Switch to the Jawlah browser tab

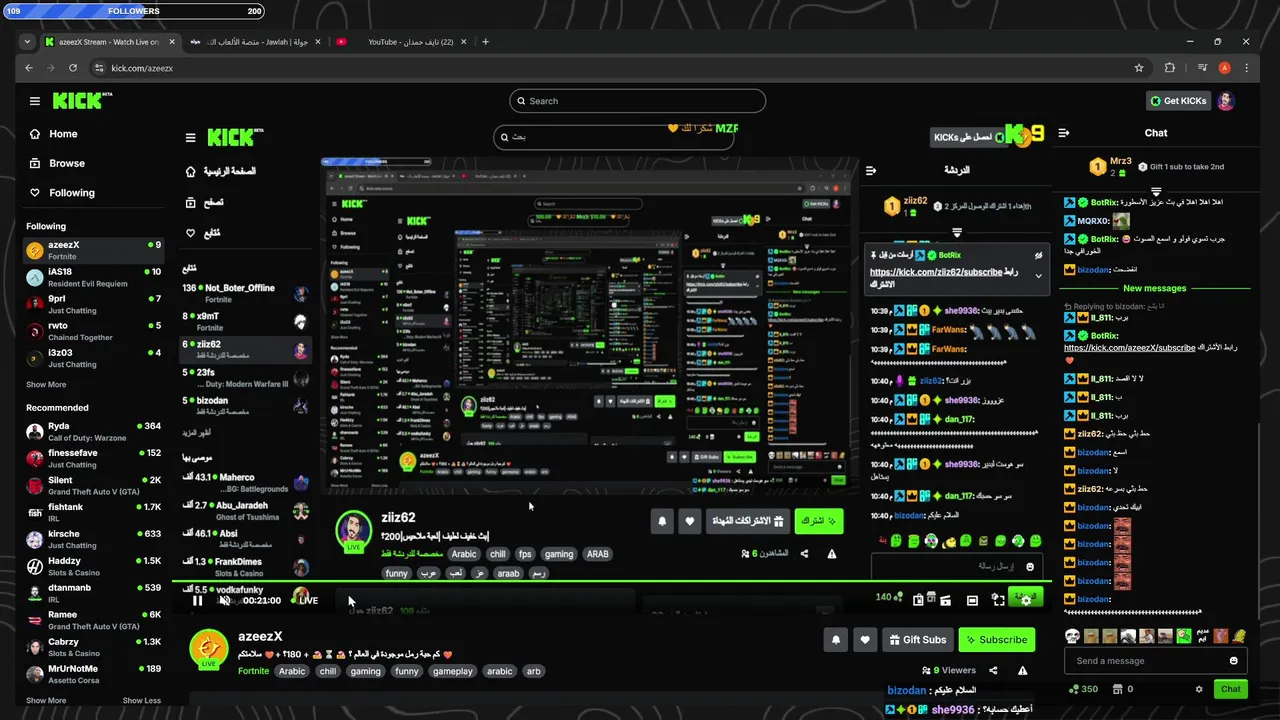pyautogui.click(x=256, y=42)
